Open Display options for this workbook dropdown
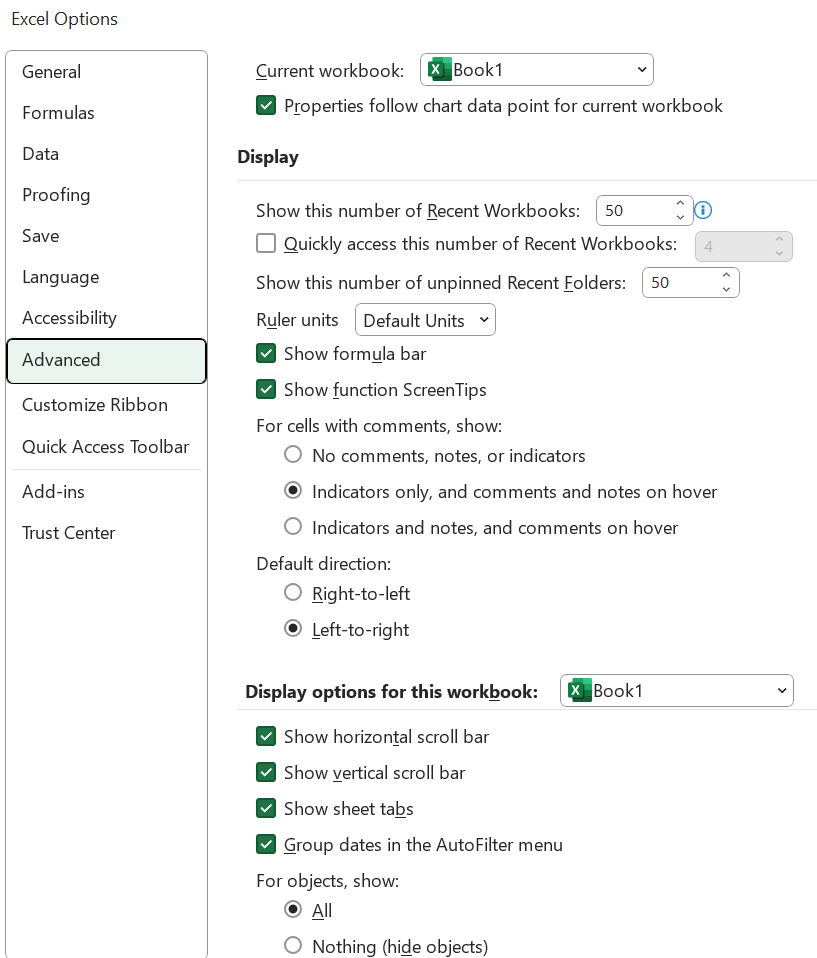Image resolution: width=817 pixels, height=958 pixels. point(676,690)
